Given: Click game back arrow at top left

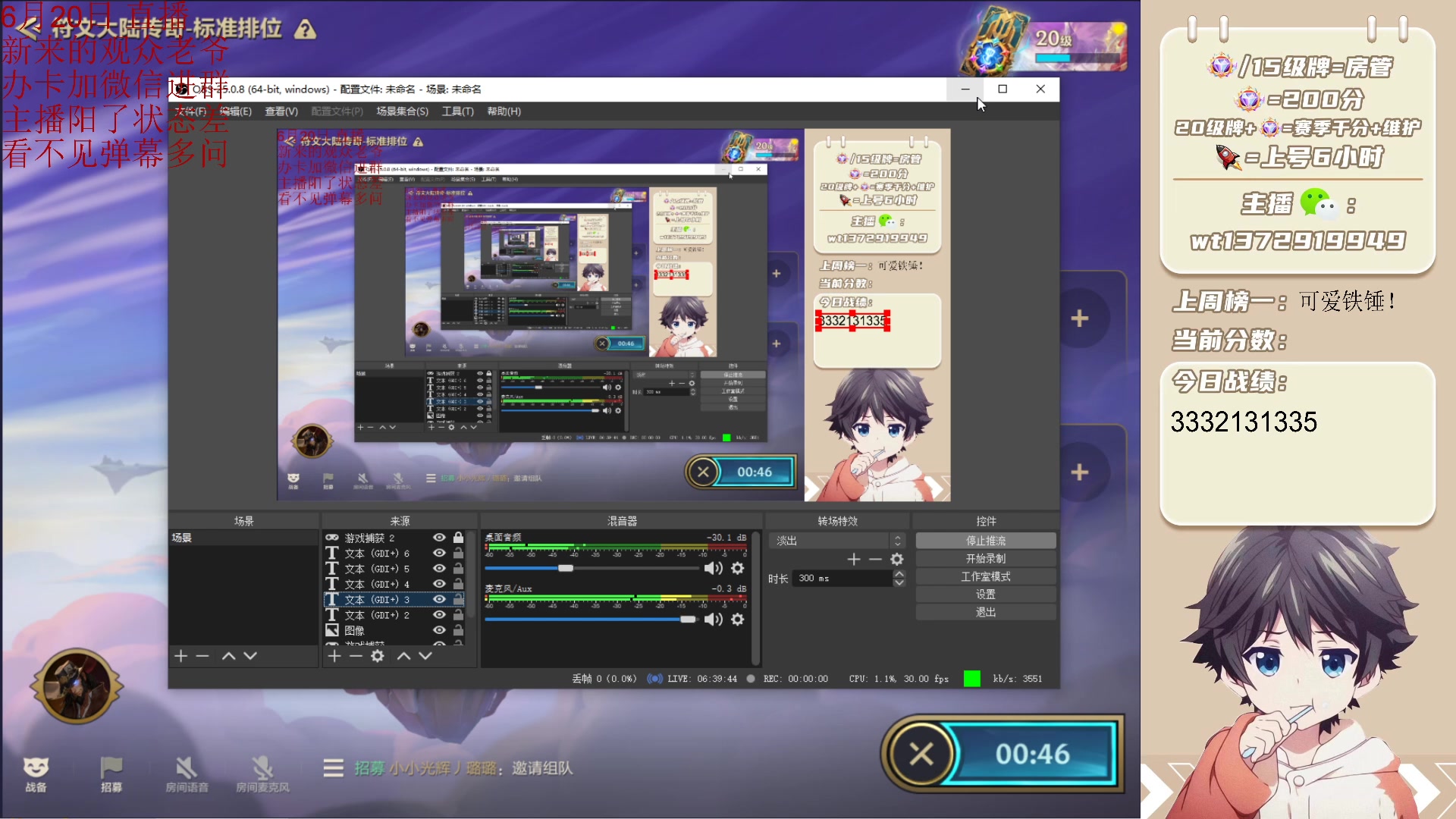Looking at the screenshot, I should 27,29.
